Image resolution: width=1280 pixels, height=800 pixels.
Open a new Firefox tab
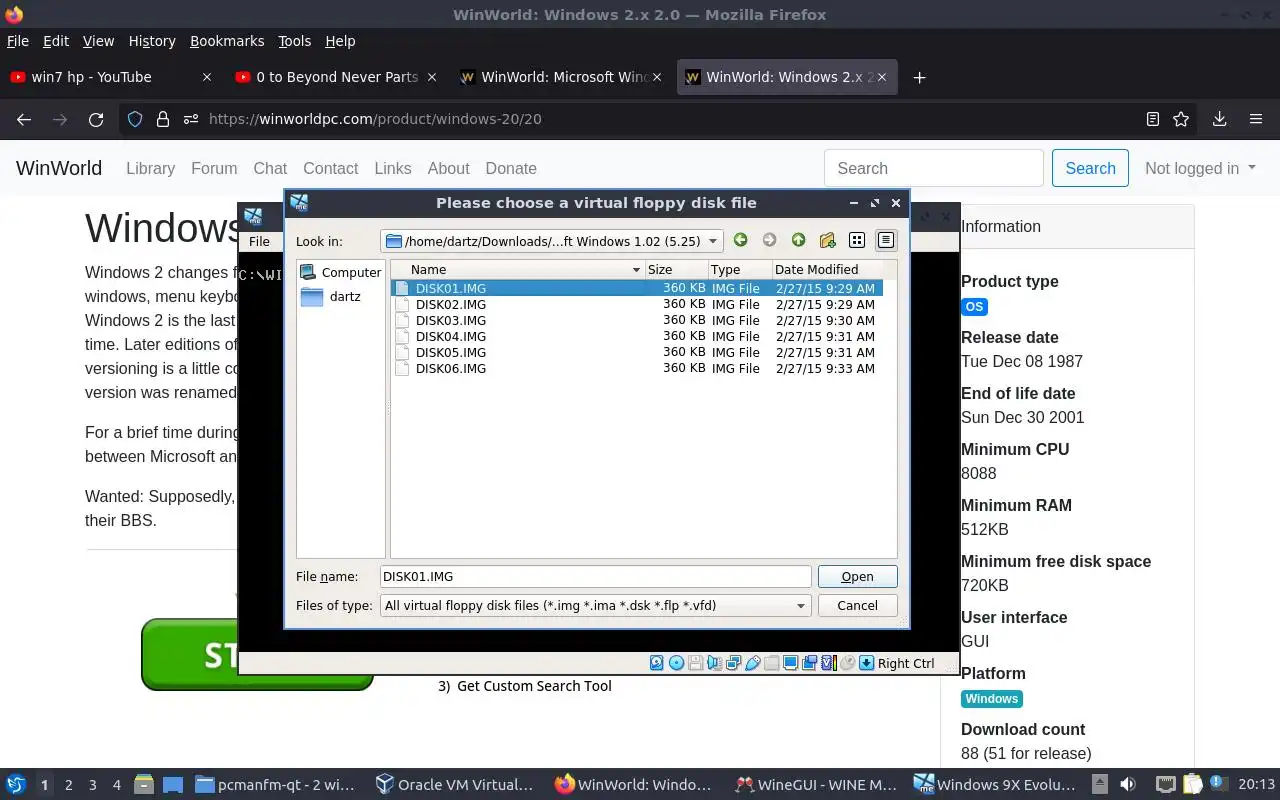pos(919,77)
